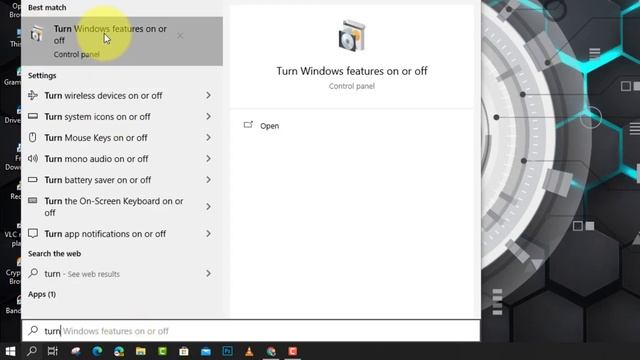Select Turn battery saver on or off

point(98,180)
